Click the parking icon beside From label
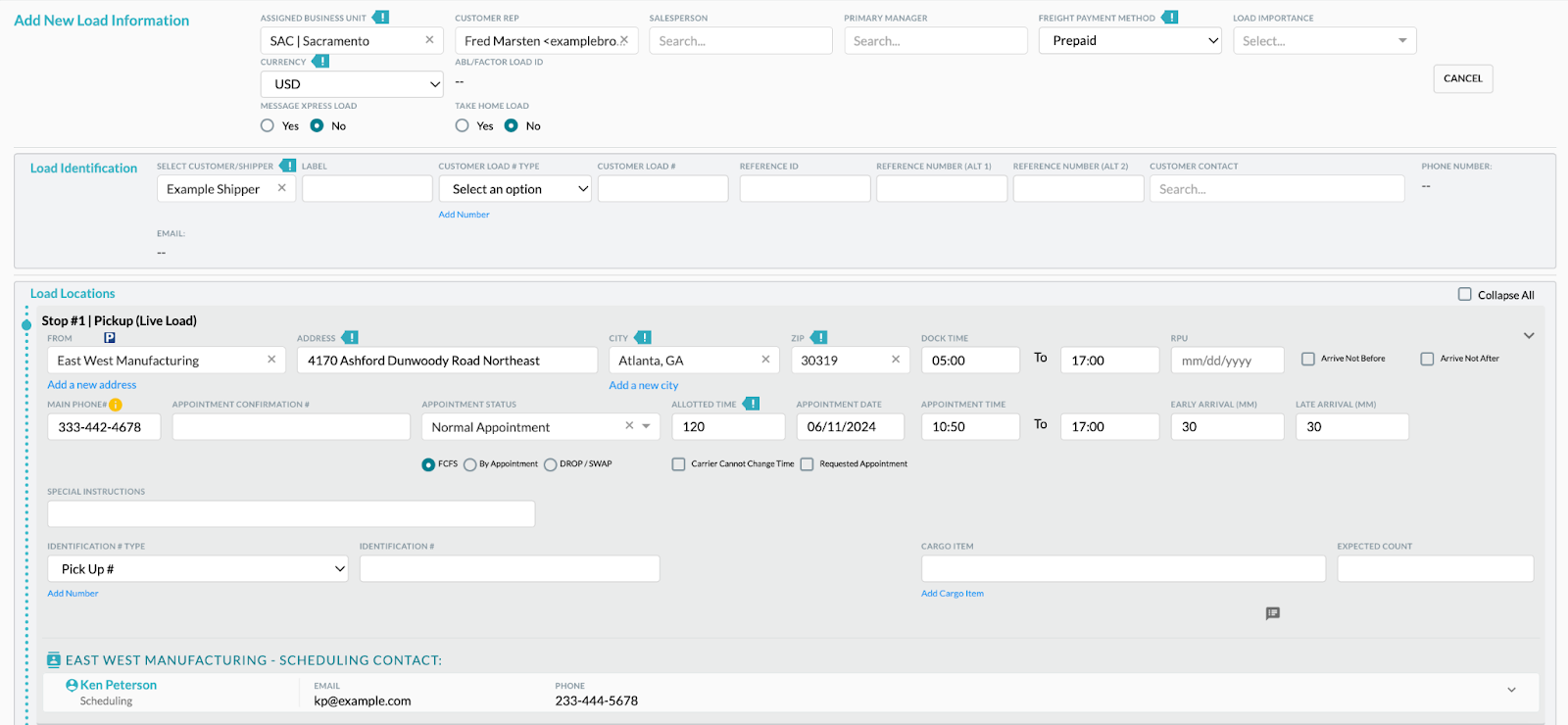 [110, 338]
